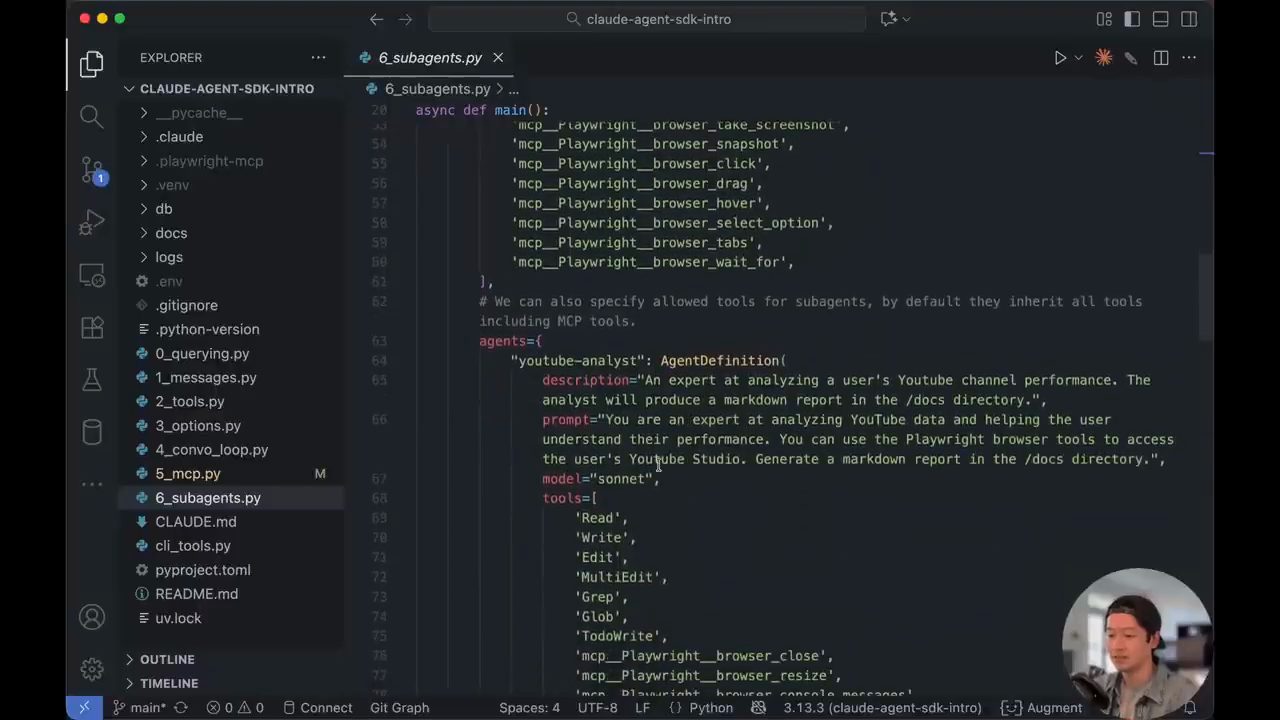Screen dimensions: 1280x720
Task: Open the database view in activity bar
Action: point(91,432)
